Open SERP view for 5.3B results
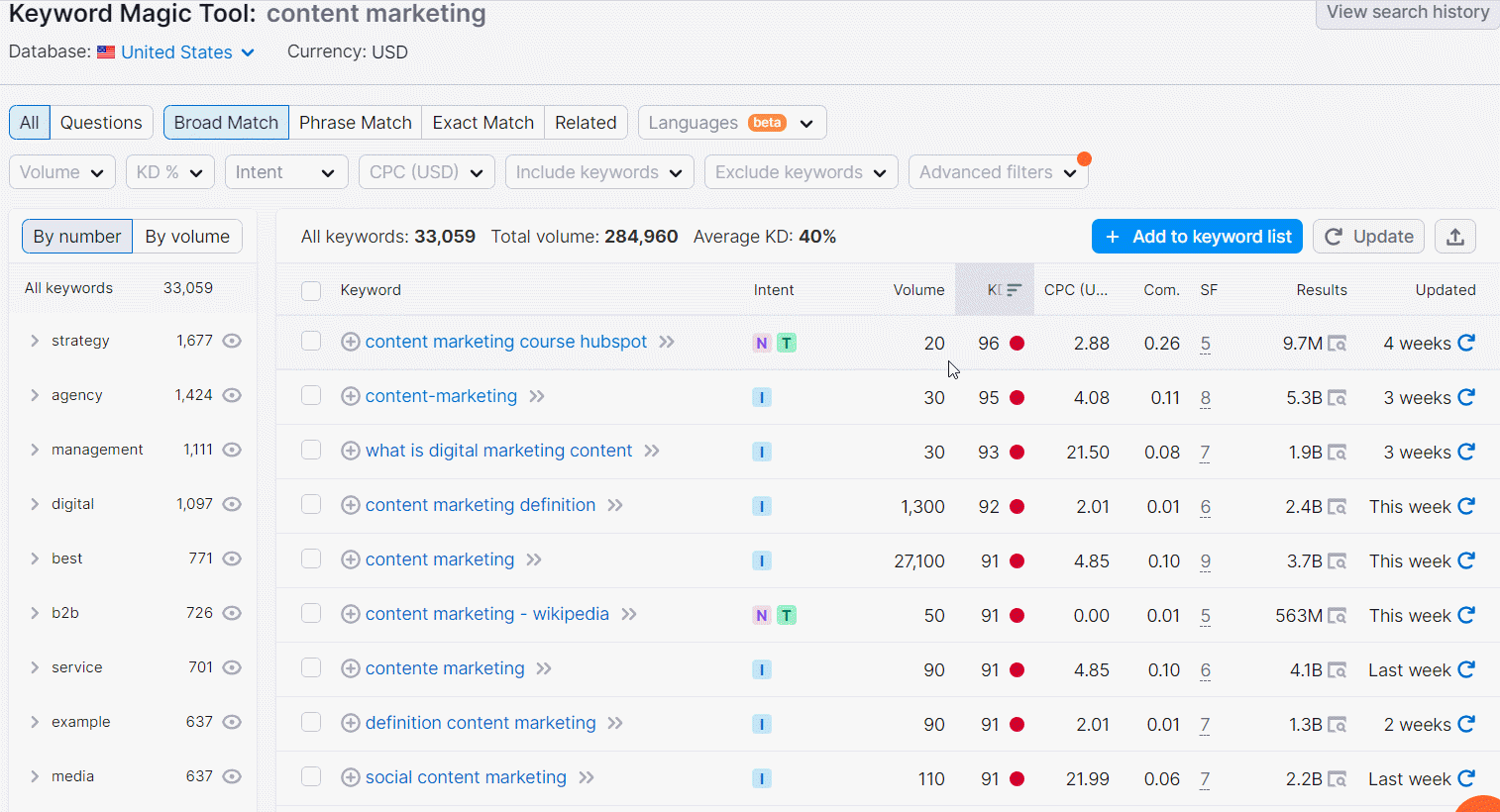Viewport: 1500px width, 812px height. pyautogui.click(x=1337, y=398)
